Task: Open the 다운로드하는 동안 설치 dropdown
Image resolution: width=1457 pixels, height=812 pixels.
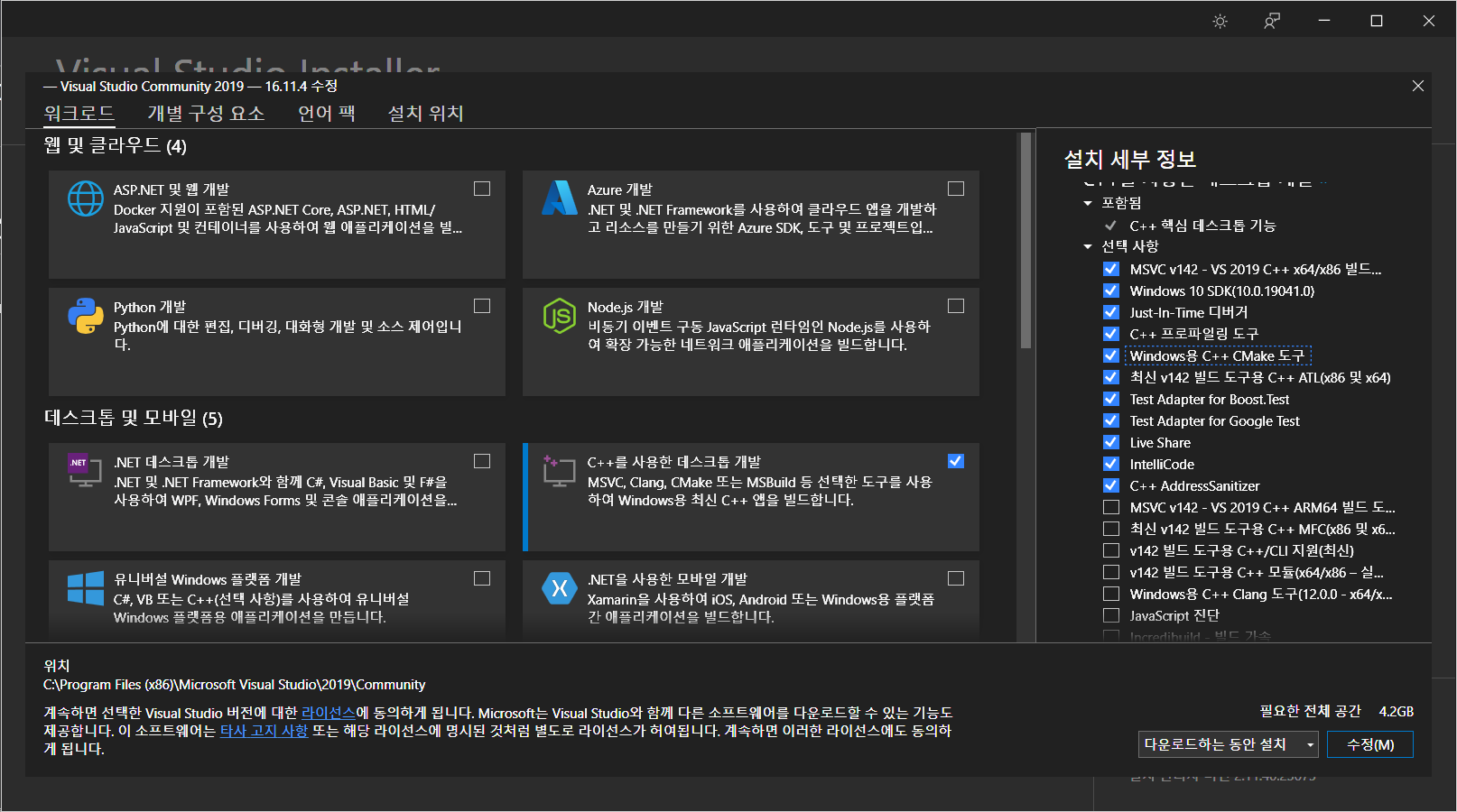Action: pyautogui.click(x=1228, y=744)
